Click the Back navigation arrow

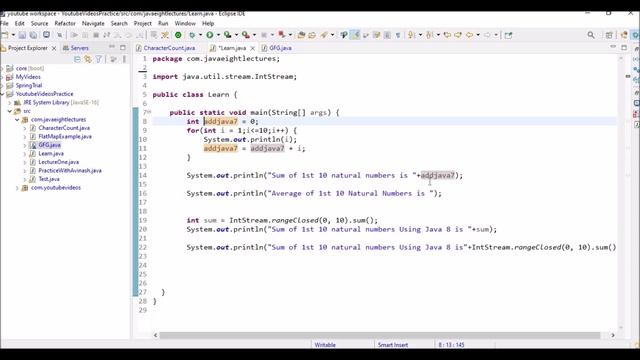click(x=469, y=35)
